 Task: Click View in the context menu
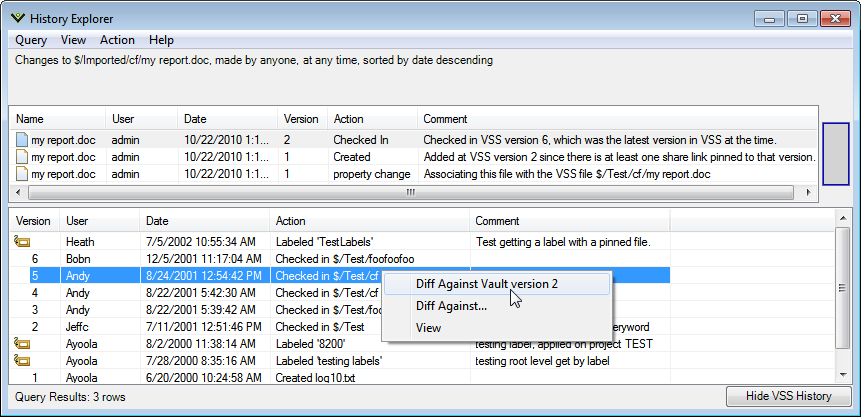[428, 328]
